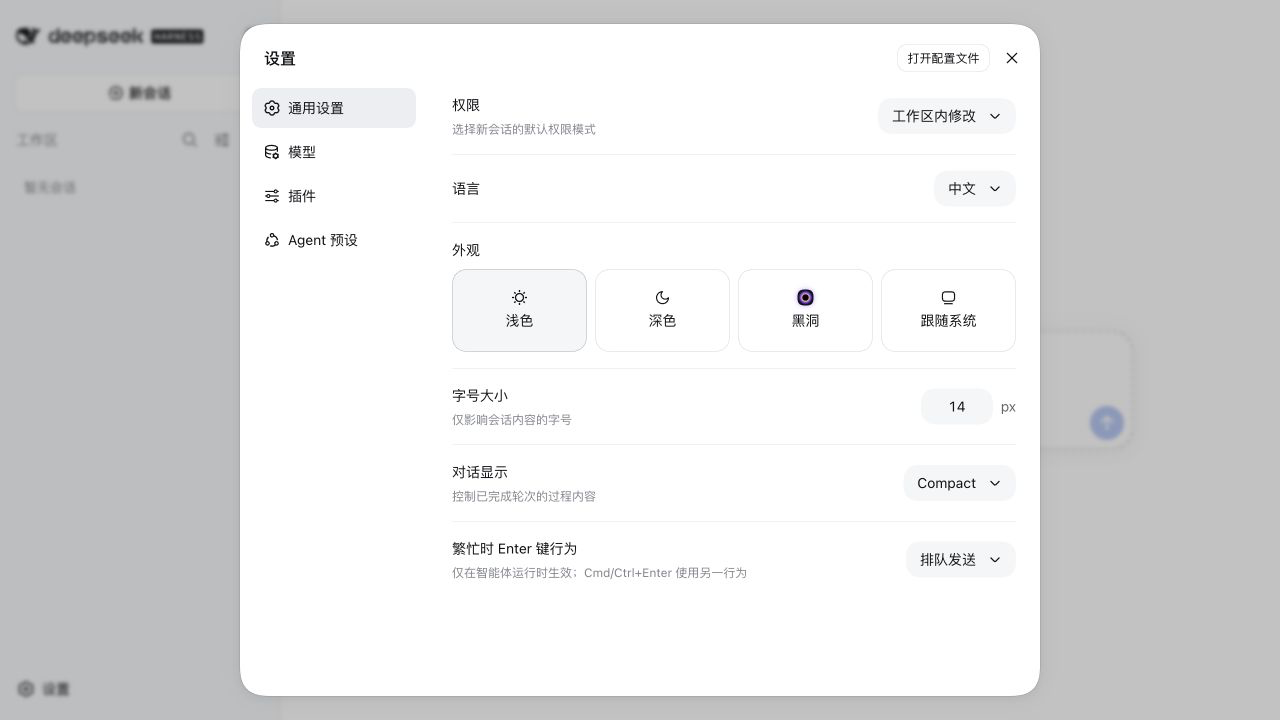Click the purple black hole icon
The width and height of the screenshot is (1280, 720).
805,297
